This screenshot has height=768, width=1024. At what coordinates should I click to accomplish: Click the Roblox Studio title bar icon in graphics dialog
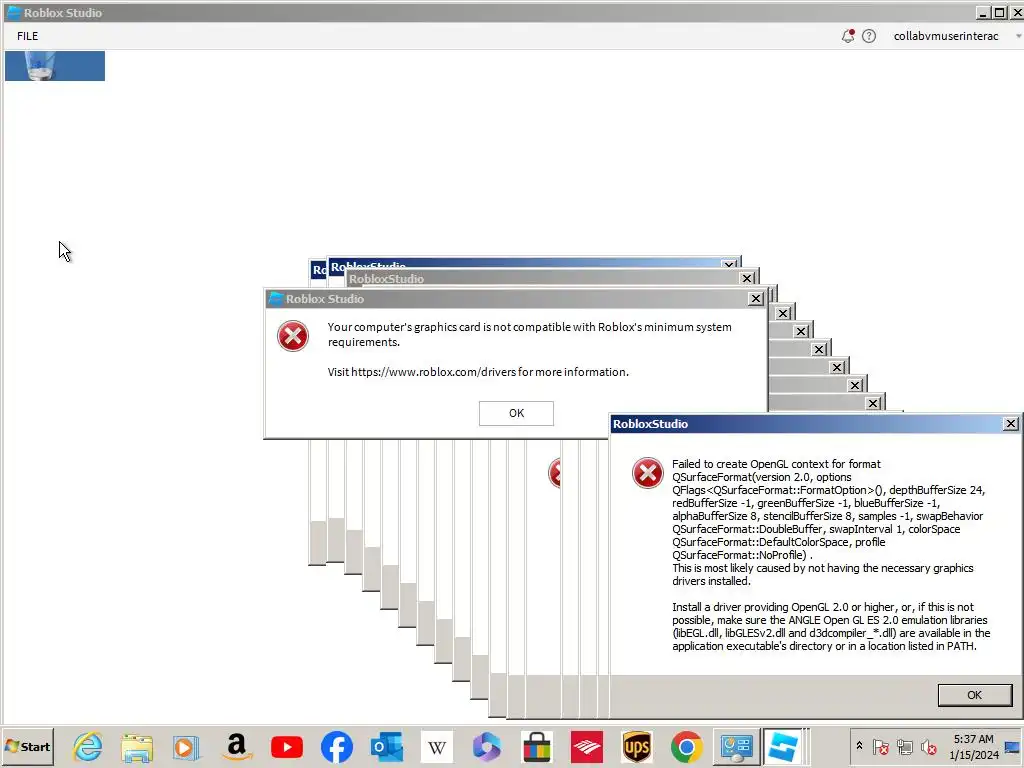pyautogui.click(x=276, y=298)
